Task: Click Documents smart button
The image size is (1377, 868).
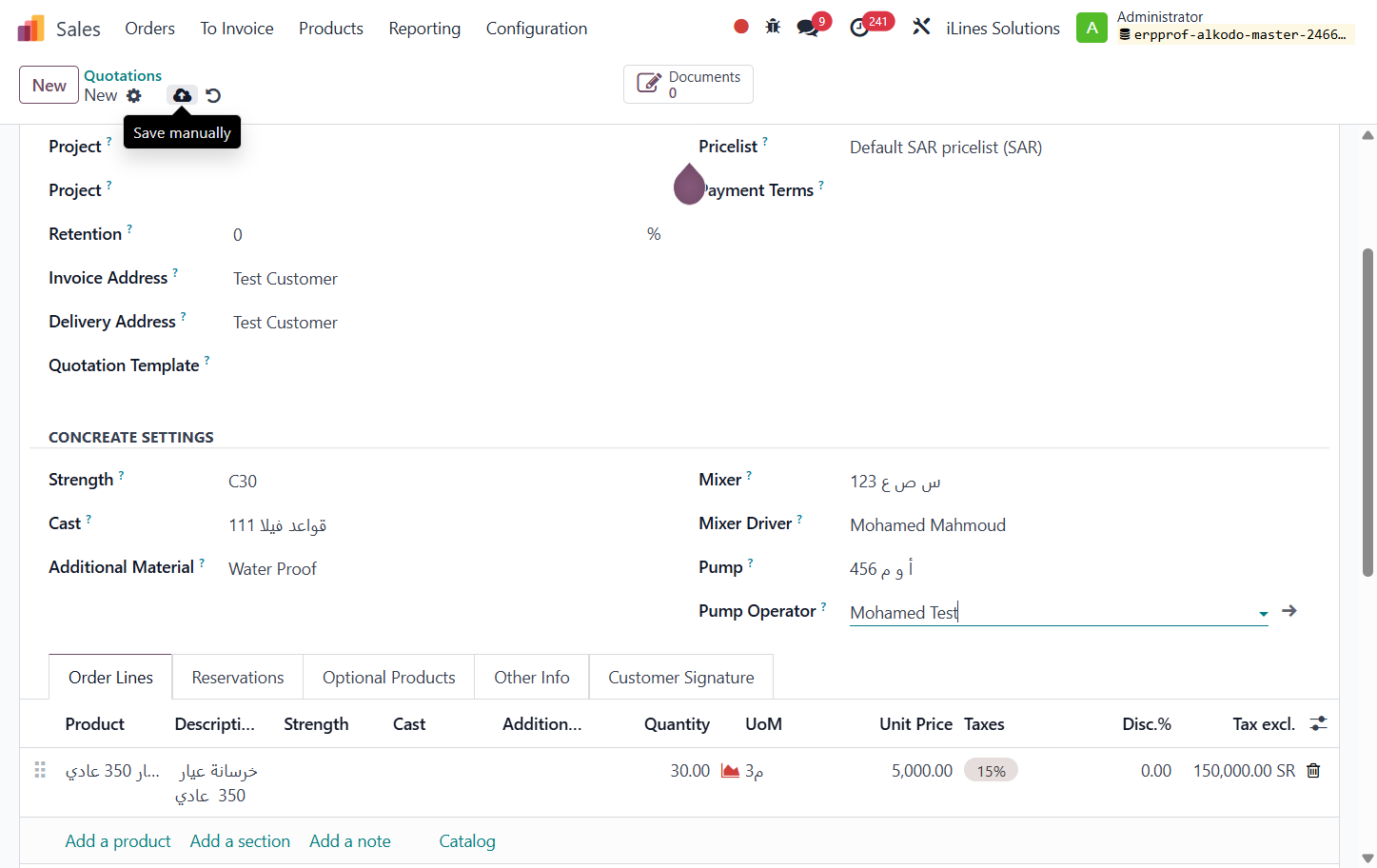Action: (688, 84)
